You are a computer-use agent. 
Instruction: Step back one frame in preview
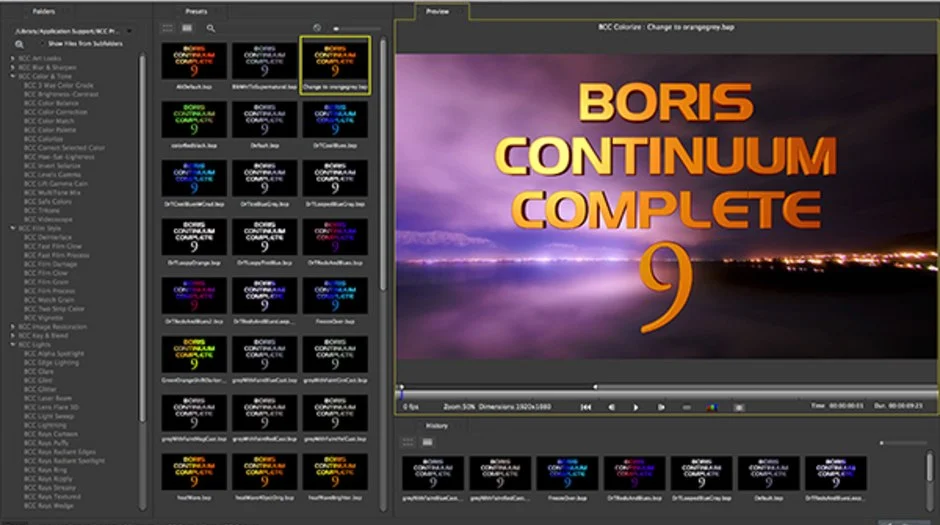pos(611,407)
